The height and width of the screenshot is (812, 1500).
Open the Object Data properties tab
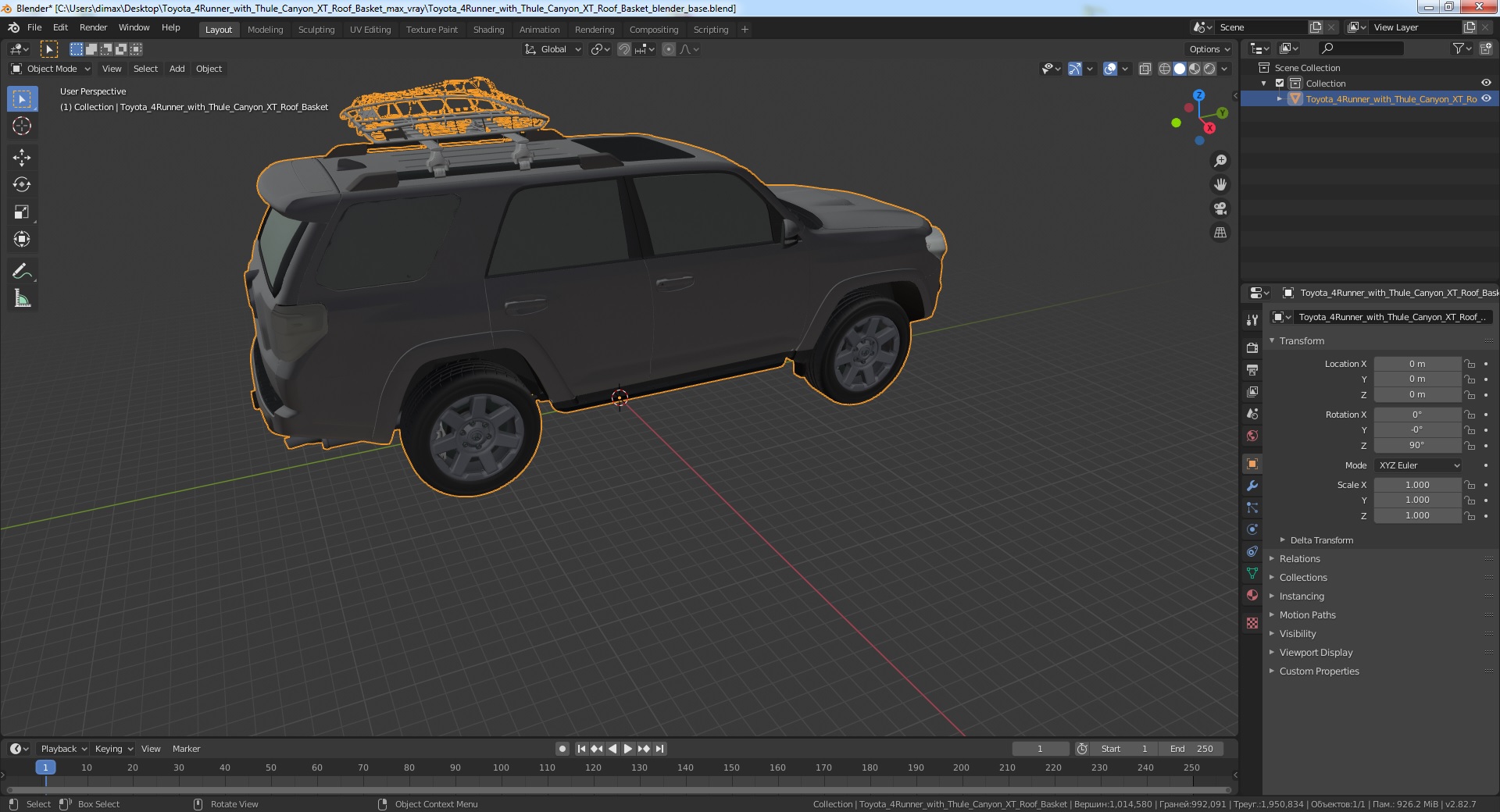pyautogui.click(x=1252, y=573)
